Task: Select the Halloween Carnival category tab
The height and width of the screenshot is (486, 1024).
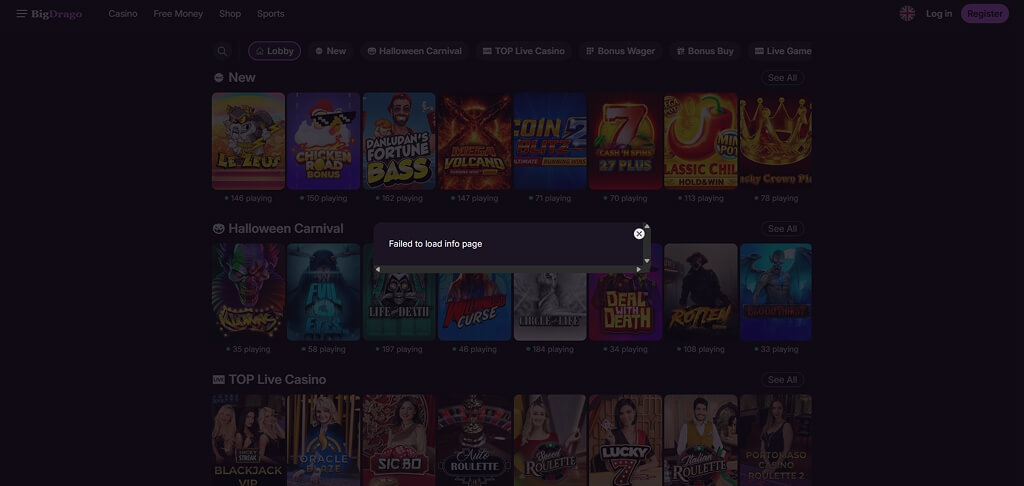Action: (415, 51)
